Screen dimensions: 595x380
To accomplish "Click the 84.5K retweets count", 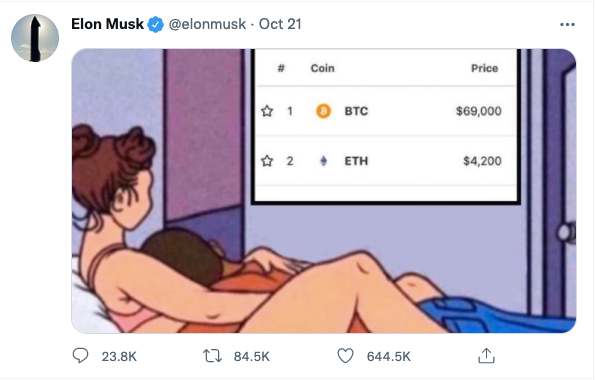I will (252, 356).
